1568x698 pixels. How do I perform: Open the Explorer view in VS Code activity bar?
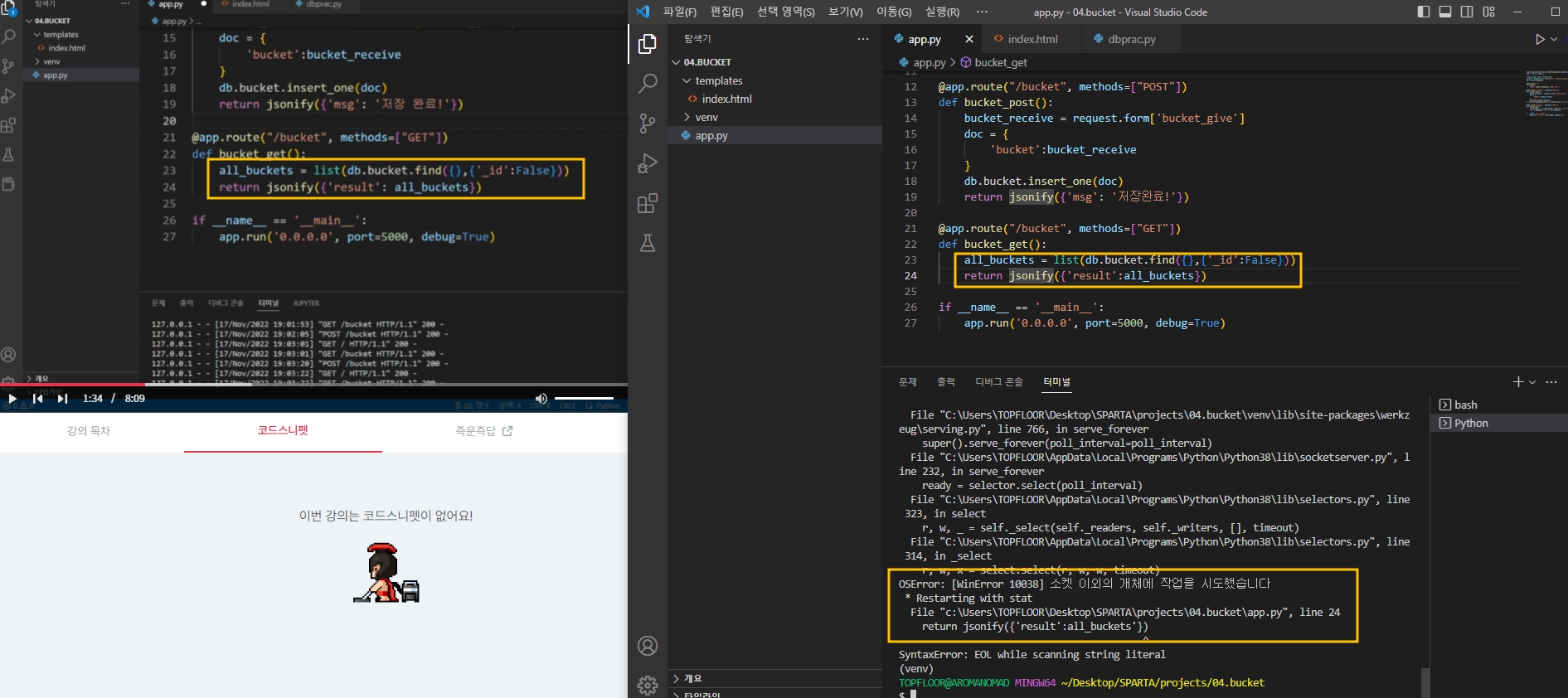pyautogui.click(x=648, y=44)
